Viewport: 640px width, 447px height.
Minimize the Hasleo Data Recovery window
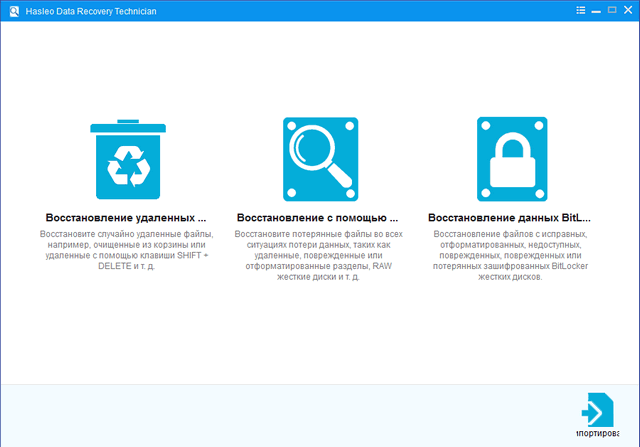click(x=597, y=9)
